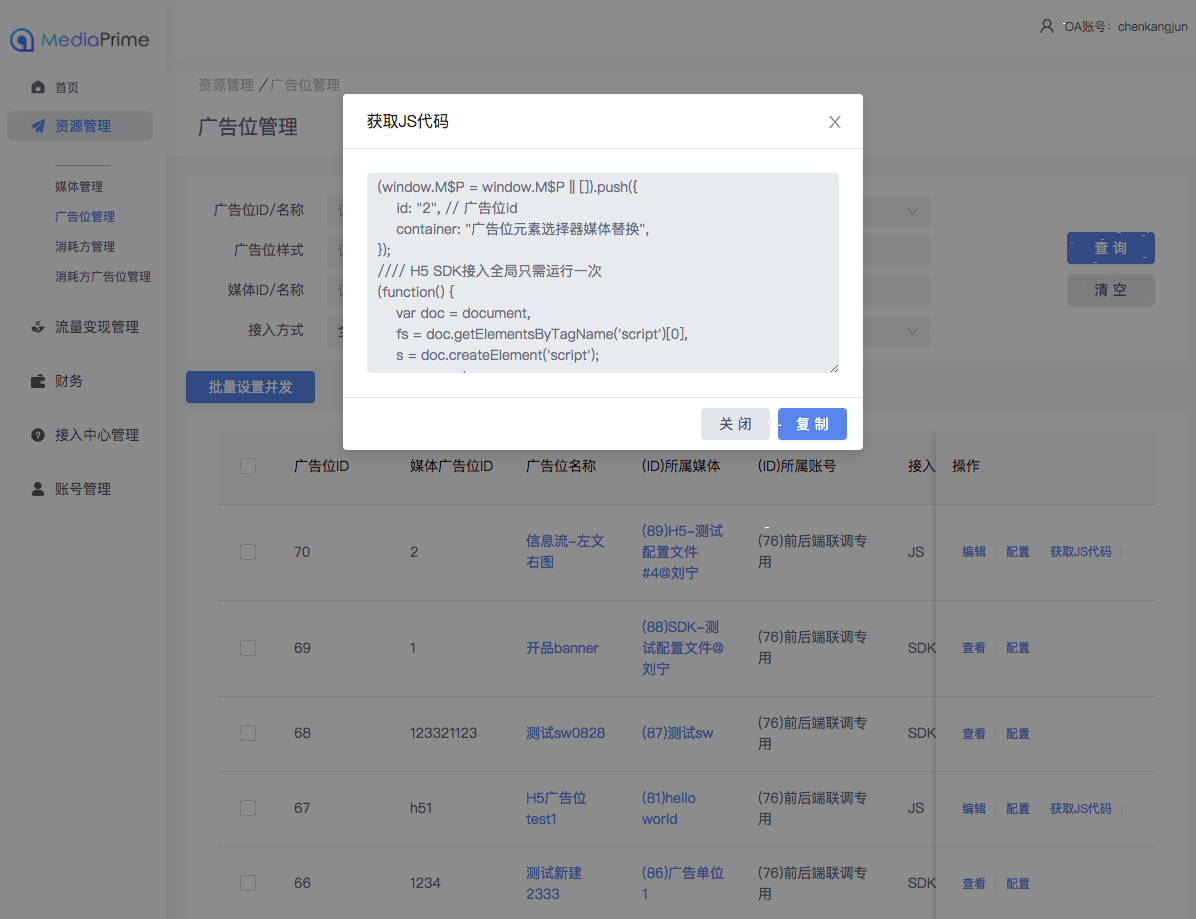Click 编辑 link for 广告位ID 70
1196x919 pixels.
click(973, 552)
